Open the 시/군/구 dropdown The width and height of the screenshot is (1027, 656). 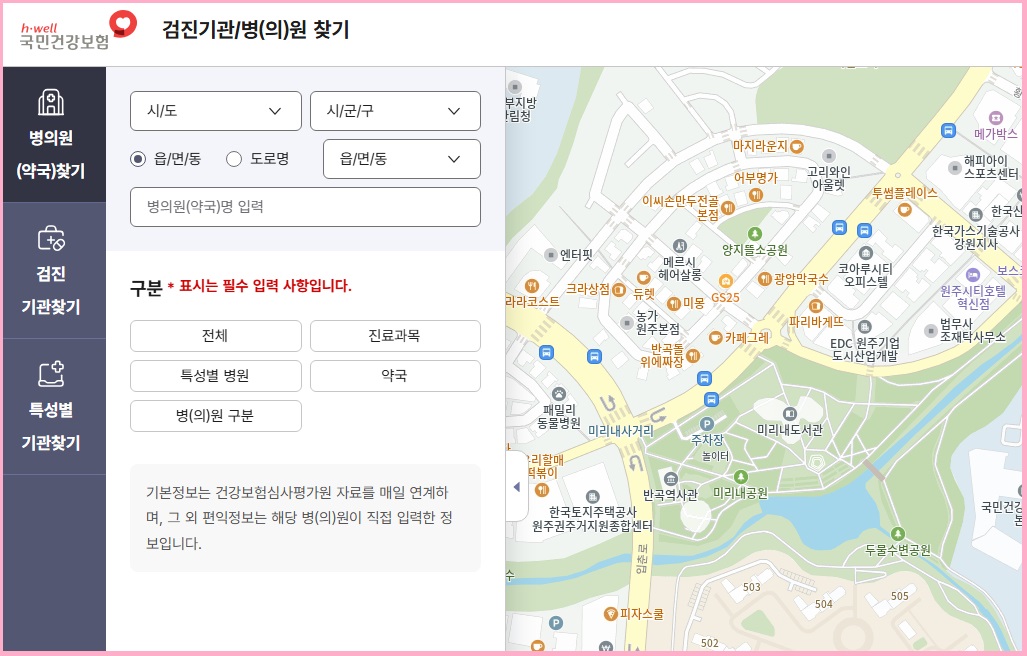pos(395,111)
